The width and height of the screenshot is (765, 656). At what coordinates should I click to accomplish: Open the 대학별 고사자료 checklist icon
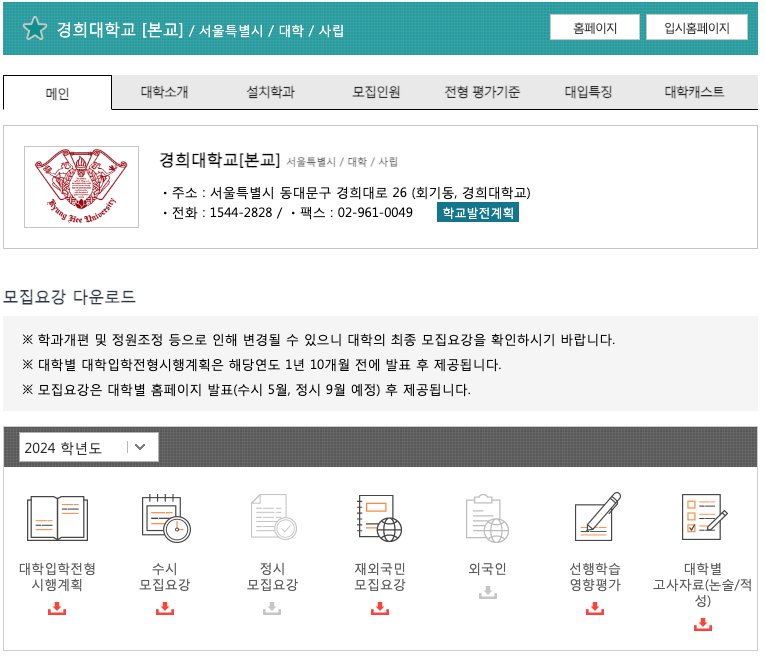point(704,517)
